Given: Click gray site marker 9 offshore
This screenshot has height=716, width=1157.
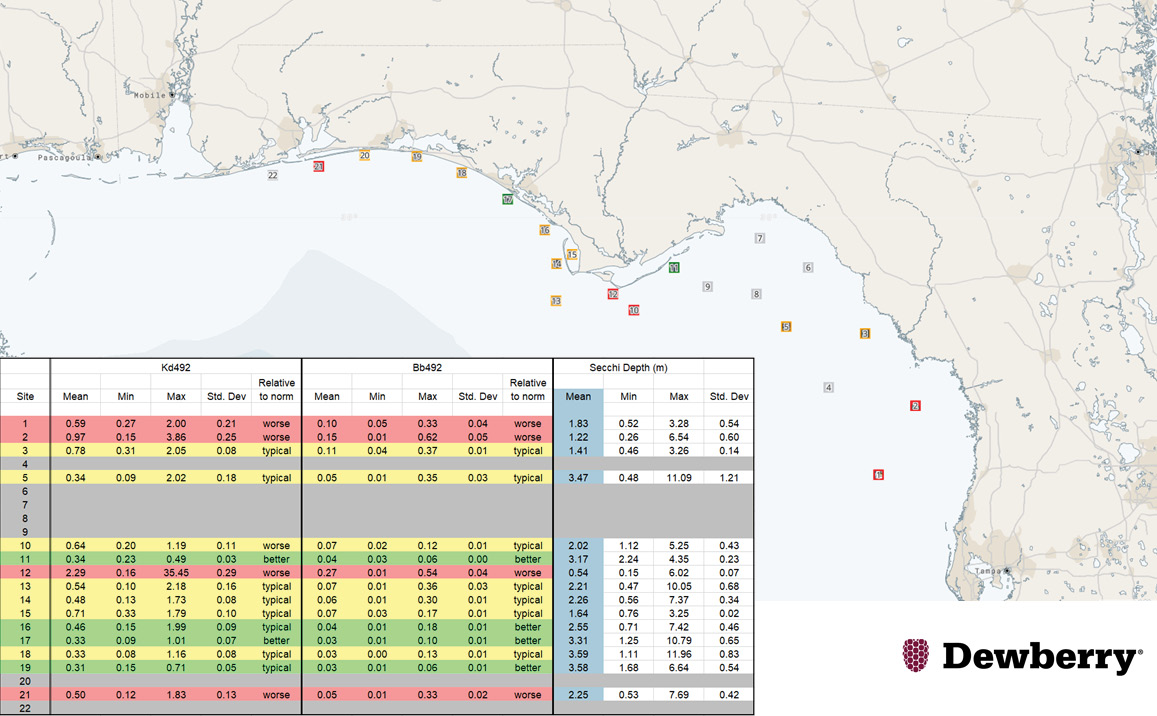Looking at the screenshot, I should [x=709, y=285].
